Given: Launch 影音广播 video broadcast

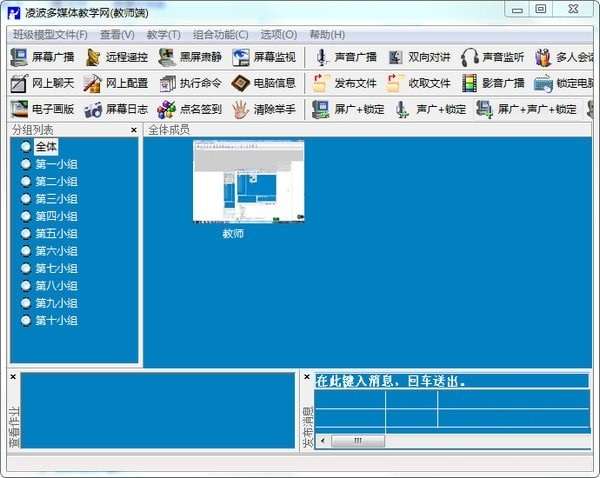Looking at the screenshot, I should (x=492, y=83).
